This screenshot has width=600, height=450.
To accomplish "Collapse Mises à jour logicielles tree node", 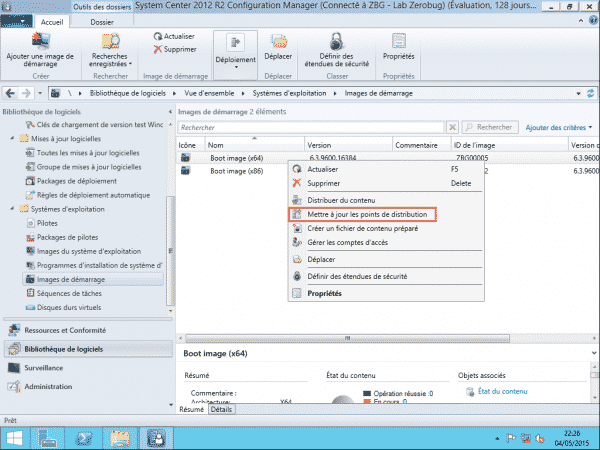I will 12,138.
